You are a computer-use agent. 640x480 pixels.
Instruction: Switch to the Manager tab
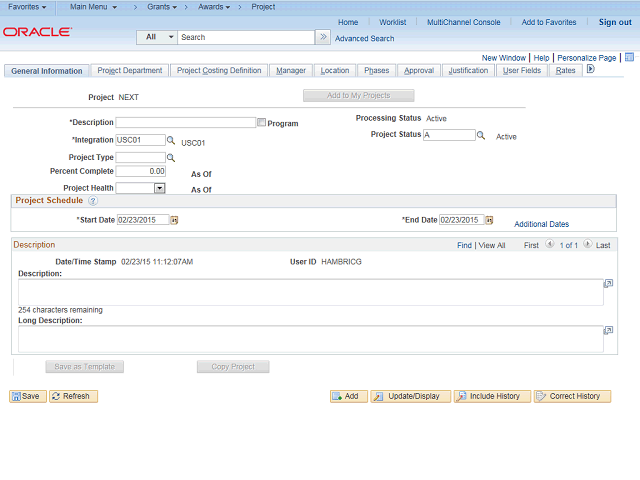click(291, 71)
